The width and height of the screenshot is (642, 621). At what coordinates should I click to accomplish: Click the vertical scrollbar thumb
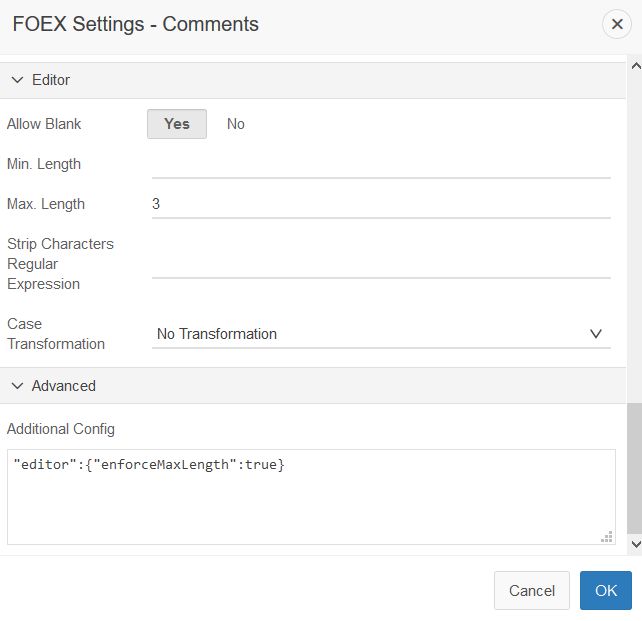(x=634, y=469)
